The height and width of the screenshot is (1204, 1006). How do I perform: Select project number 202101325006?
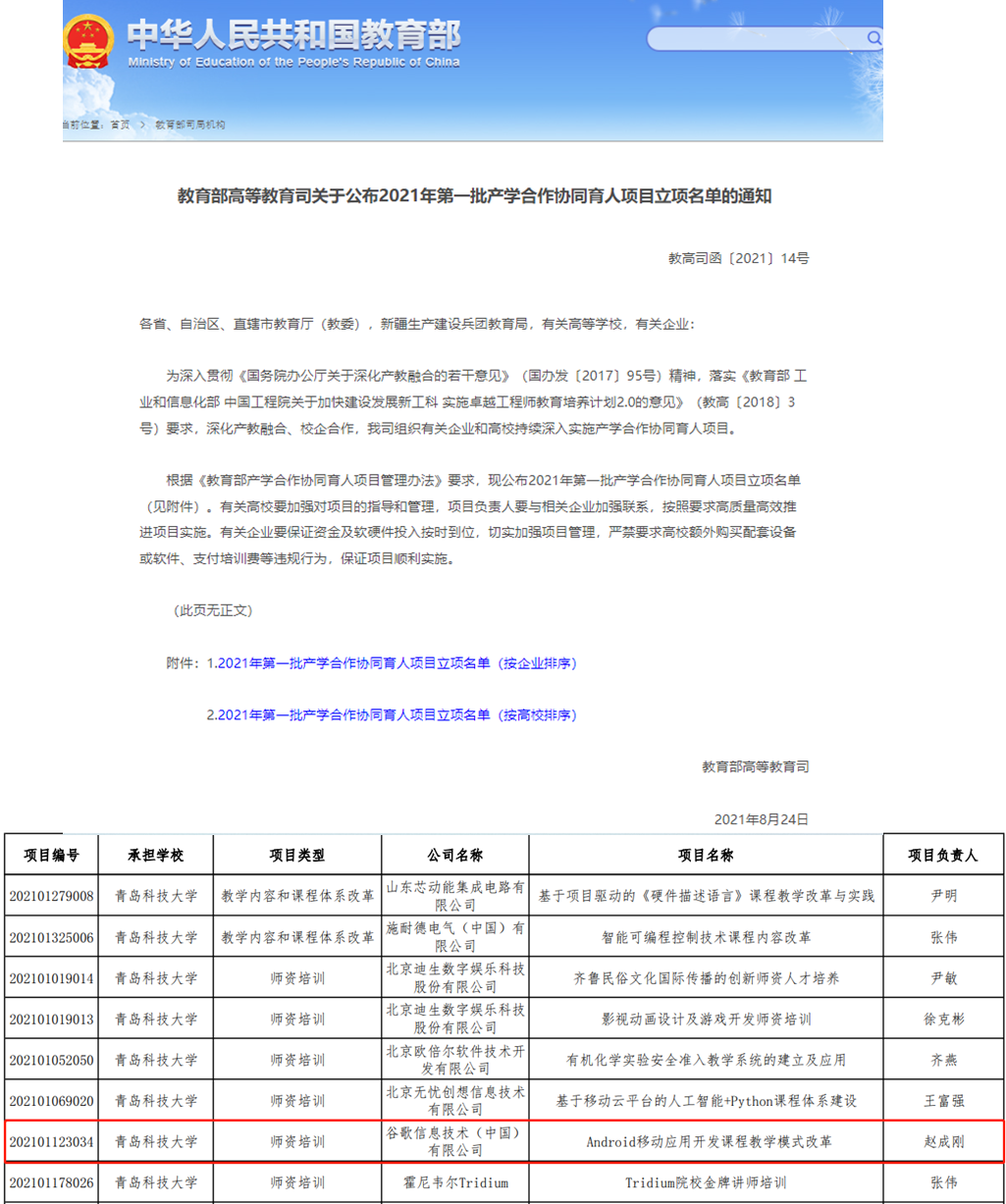pyautogui.click(x=52, y=937)
